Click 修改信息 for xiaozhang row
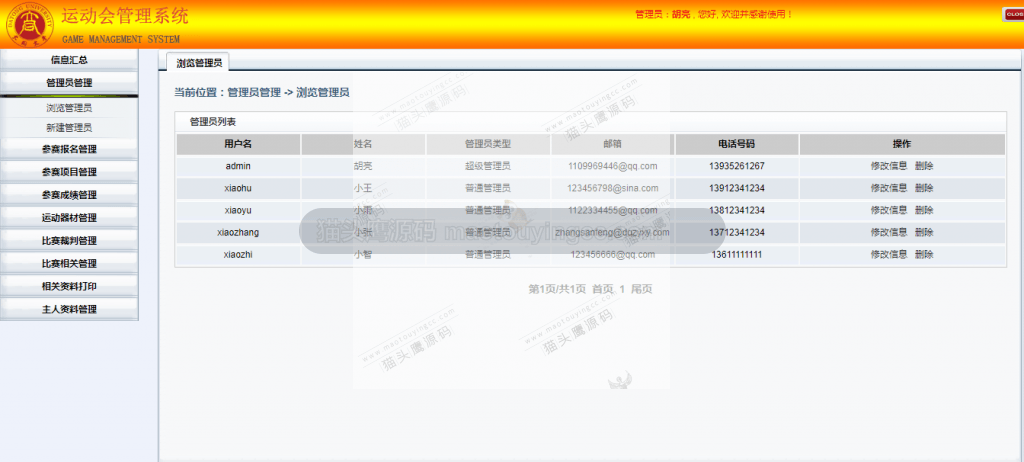This screenshot has width=1024, height=462. 889,232
